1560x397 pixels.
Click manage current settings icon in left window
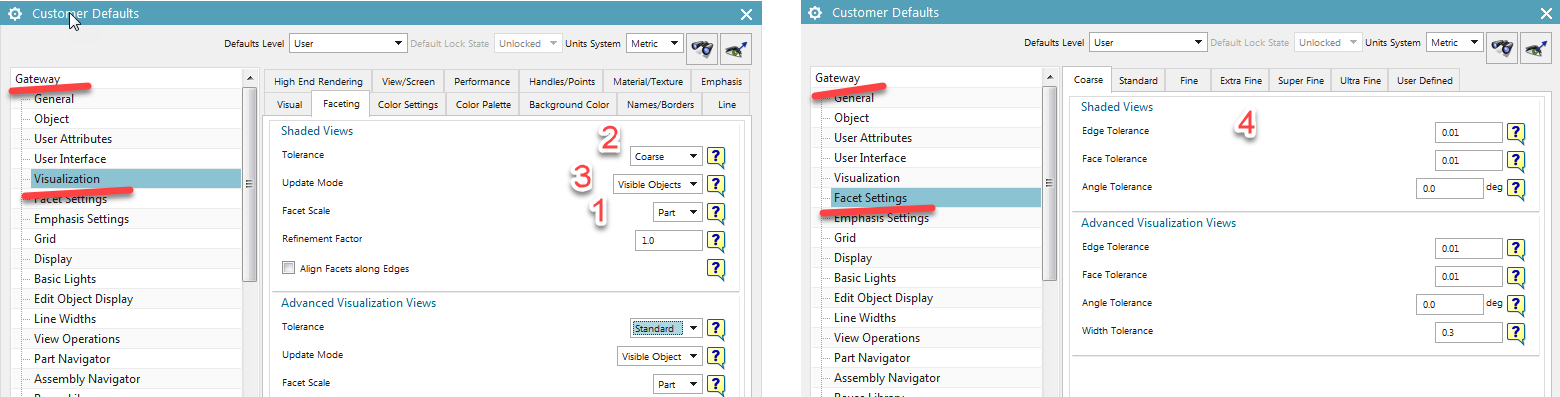[737, 47]
